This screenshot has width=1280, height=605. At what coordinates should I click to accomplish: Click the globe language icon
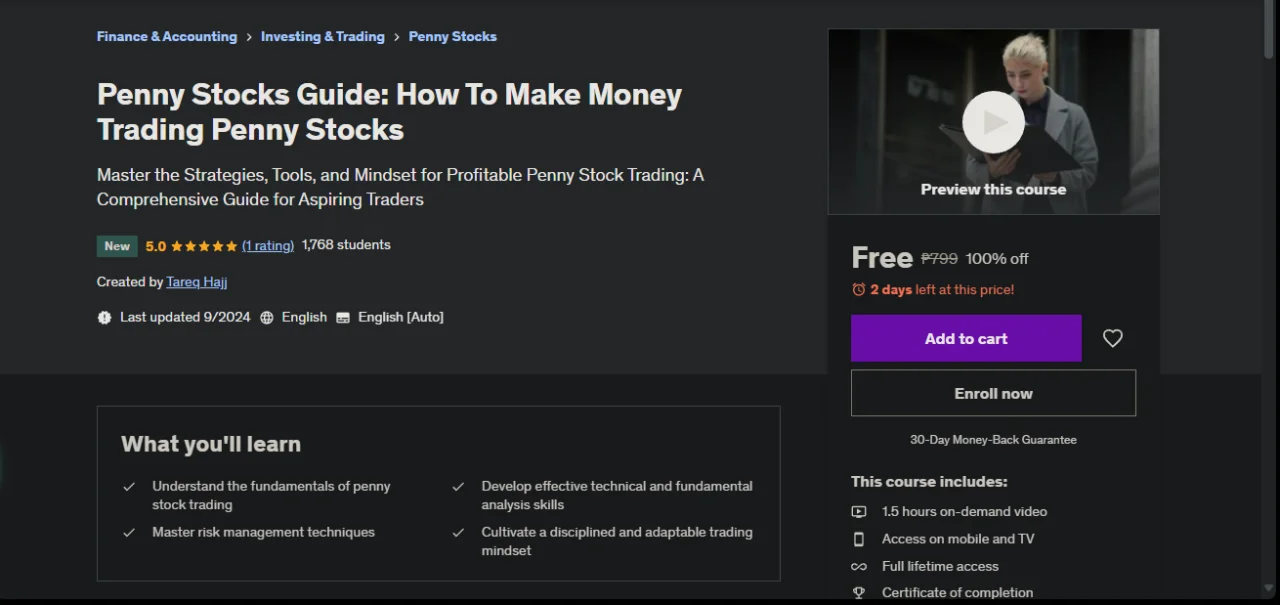(267, 317)
